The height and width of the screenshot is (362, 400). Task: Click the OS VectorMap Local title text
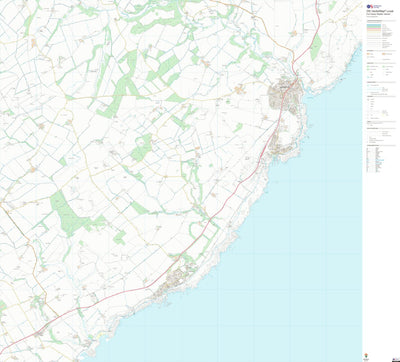[x=380, y=11]
